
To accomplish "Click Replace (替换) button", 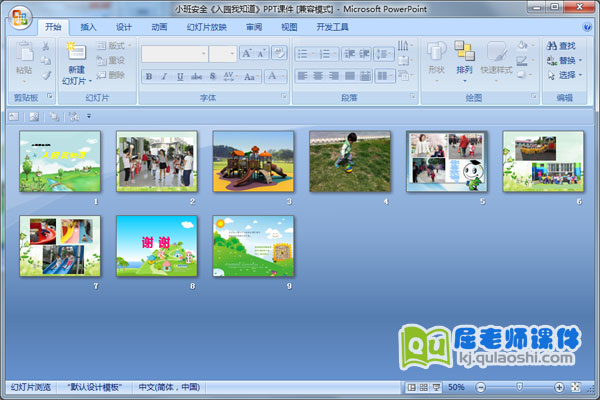I will [564, 60].
